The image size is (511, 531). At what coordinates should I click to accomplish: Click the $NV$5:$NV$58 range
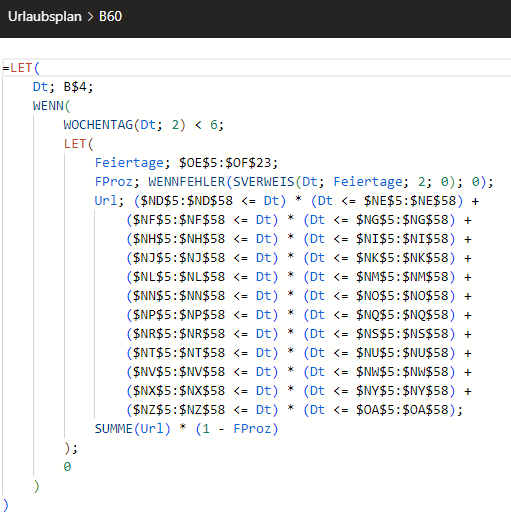tap(179, 371)
